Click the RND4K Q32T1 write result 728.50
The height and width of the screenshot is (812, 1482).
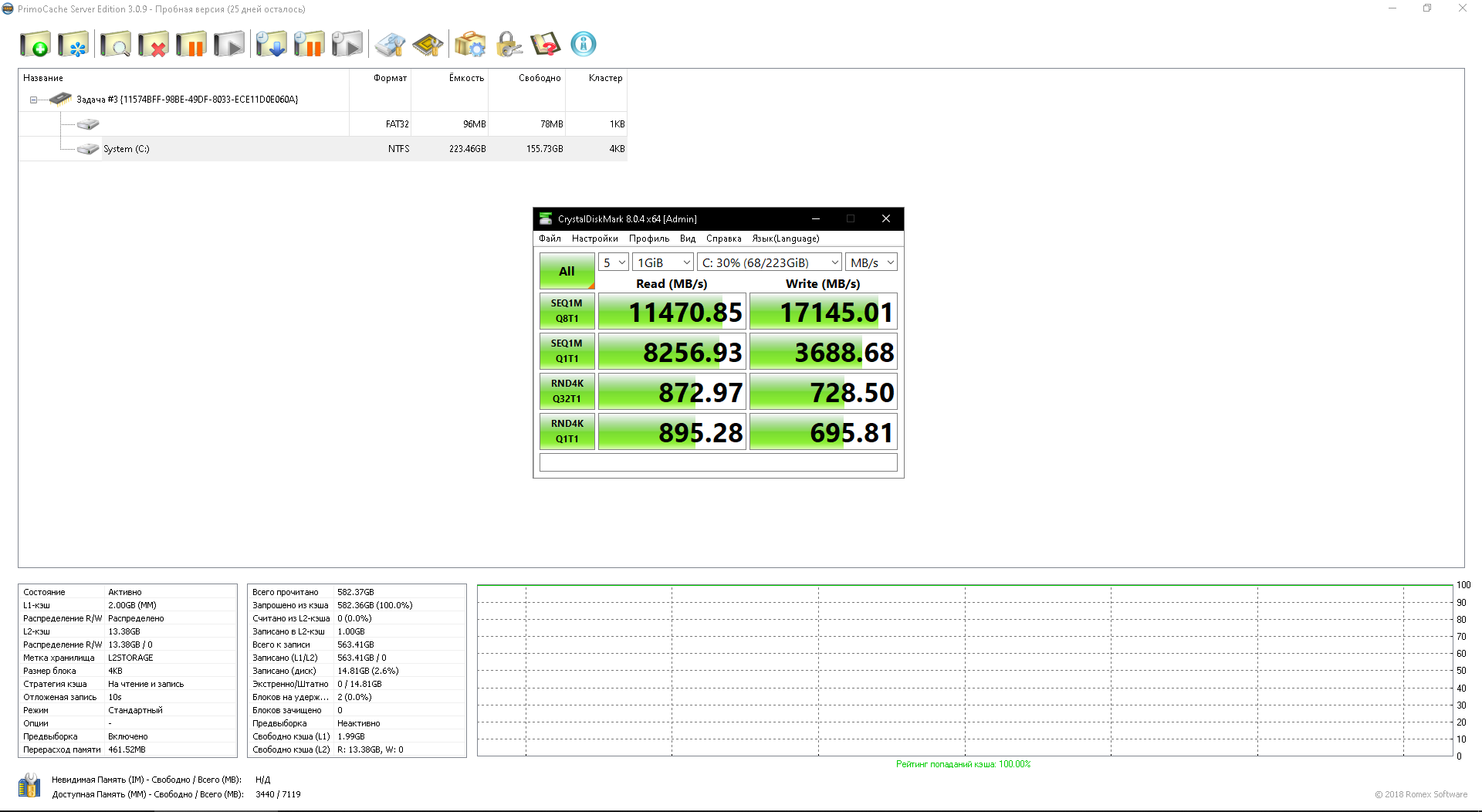(823, 392)
